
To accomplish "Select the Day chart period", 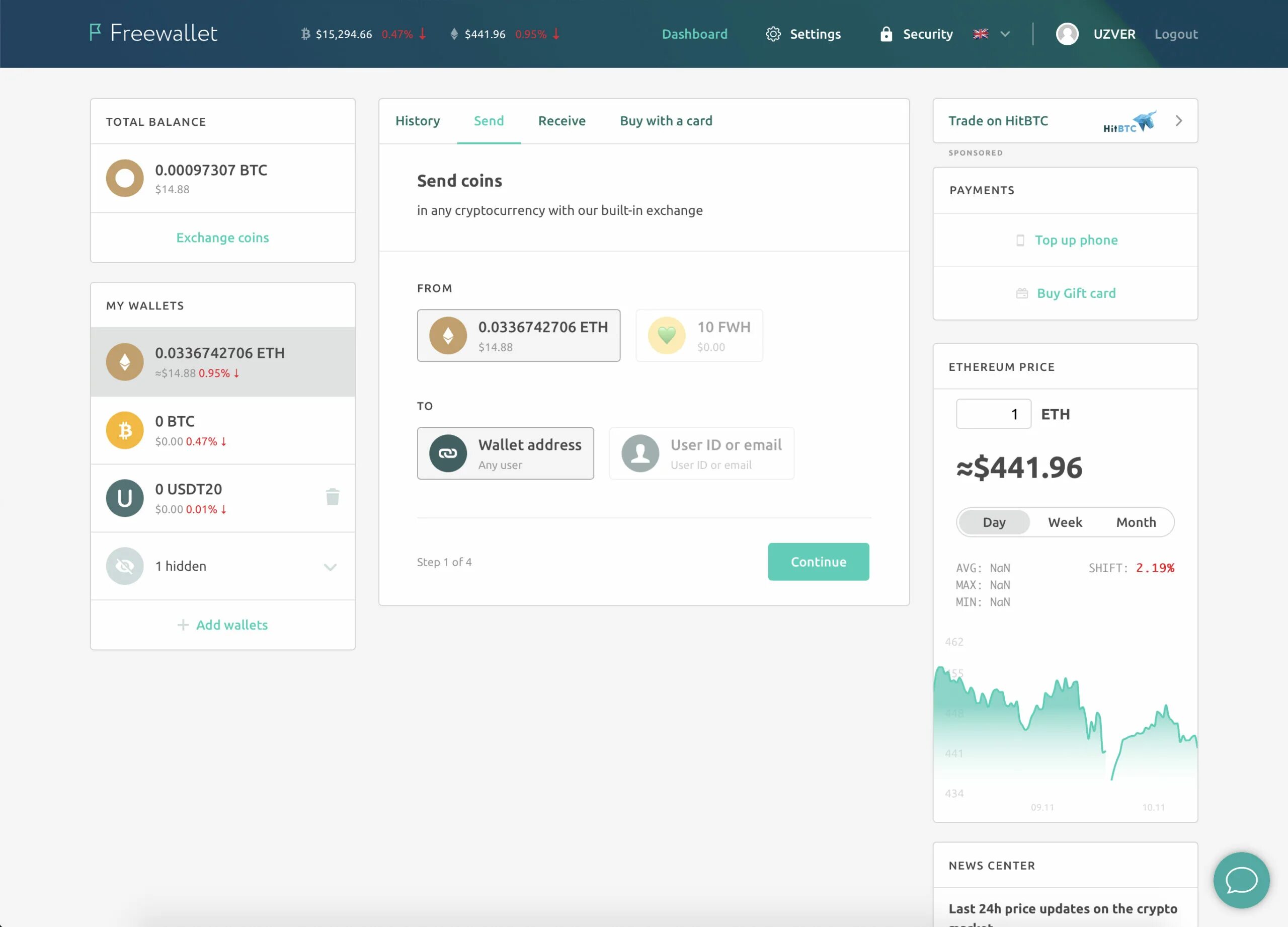I will click(994, 522).
